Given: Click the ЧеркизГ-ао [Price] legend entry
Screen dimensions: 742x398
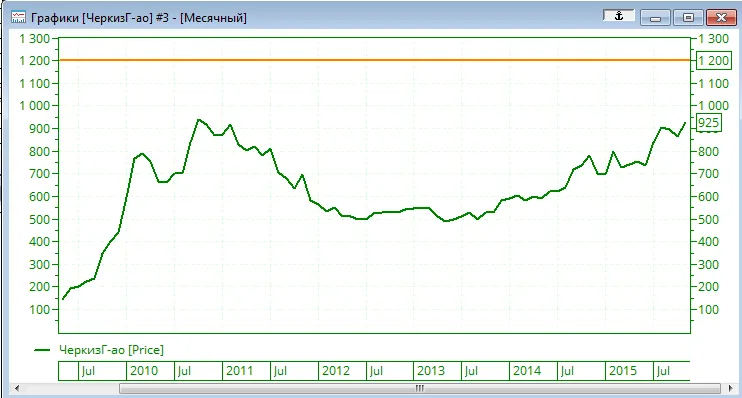Looking at the screenshot, I should [x=111, y=350].
